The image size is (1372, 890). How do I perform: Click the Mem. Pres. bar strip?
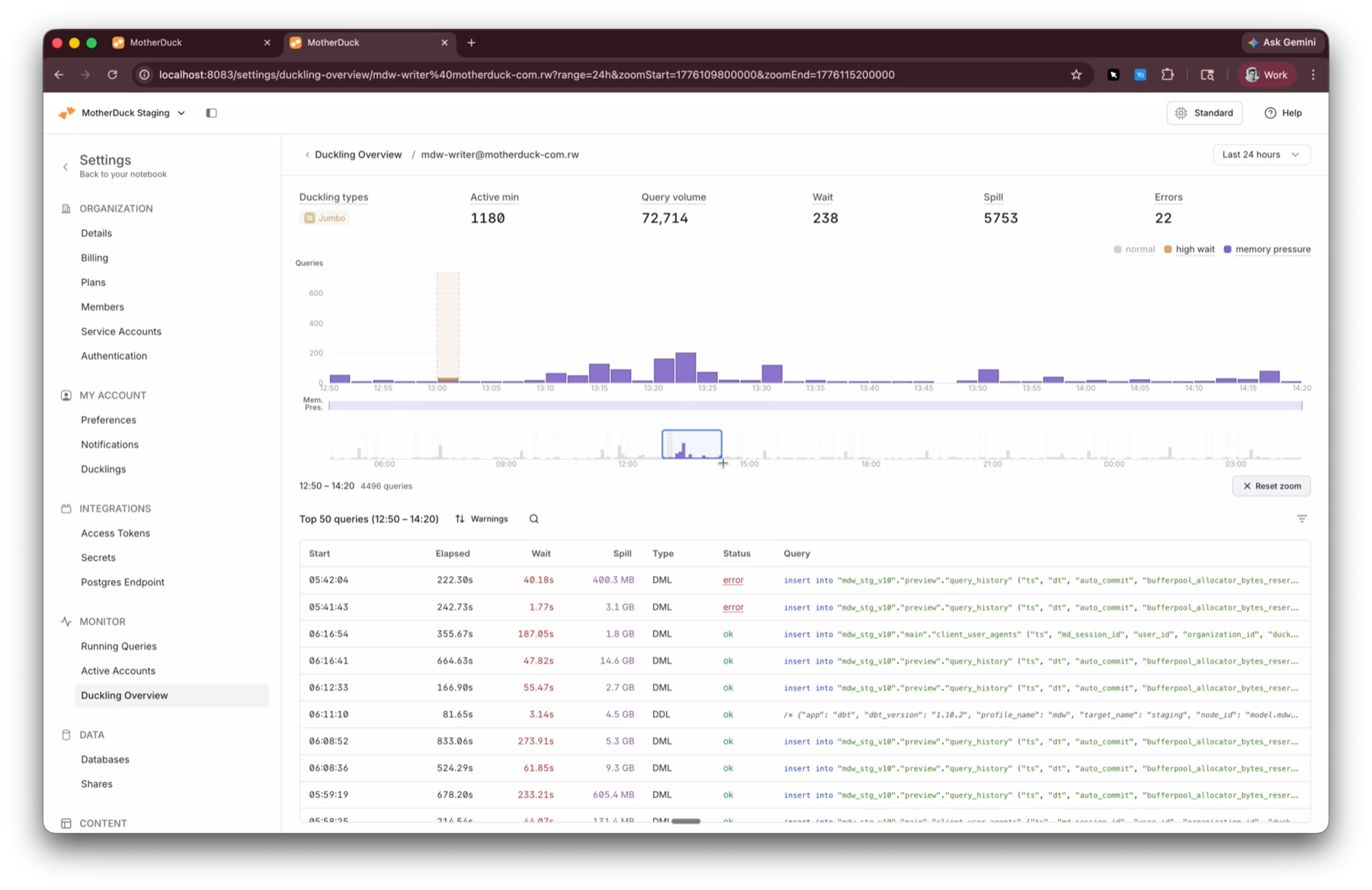[x=815, y=405]
